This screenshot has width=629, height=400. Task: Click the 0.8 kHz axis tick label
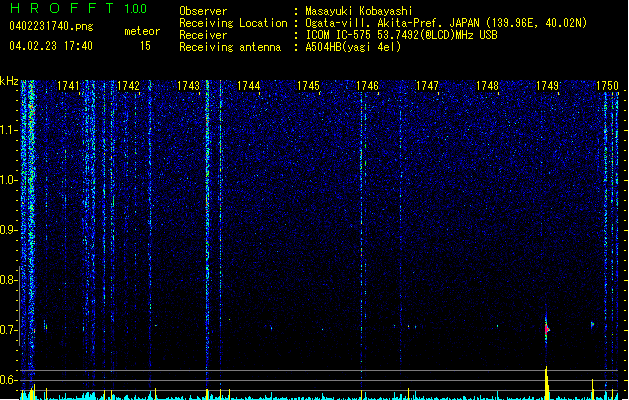click(x=8, y=280)
